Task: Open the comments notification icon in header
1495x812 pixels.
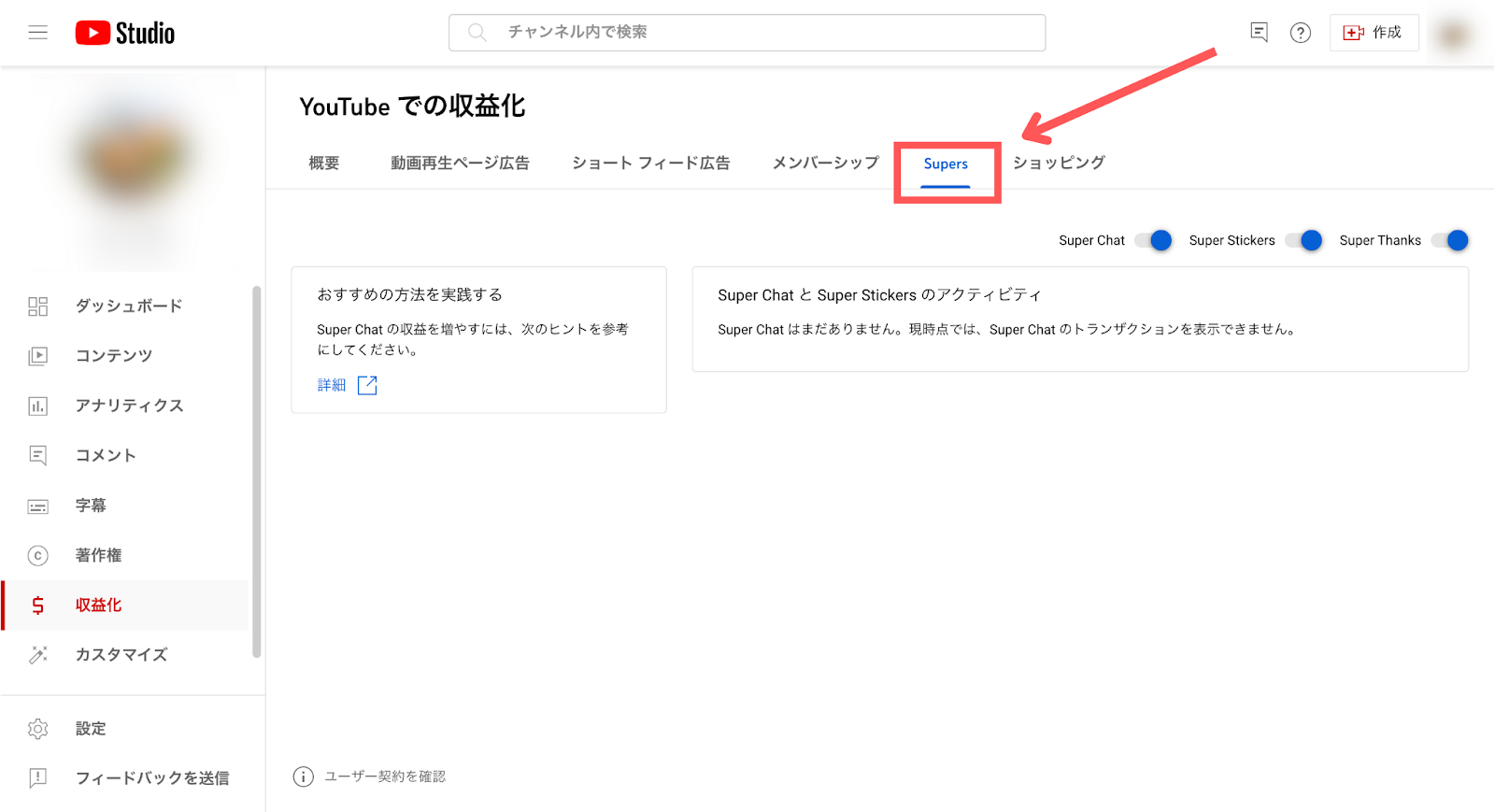Action: pyautogui.click(x=1260, y=33)
